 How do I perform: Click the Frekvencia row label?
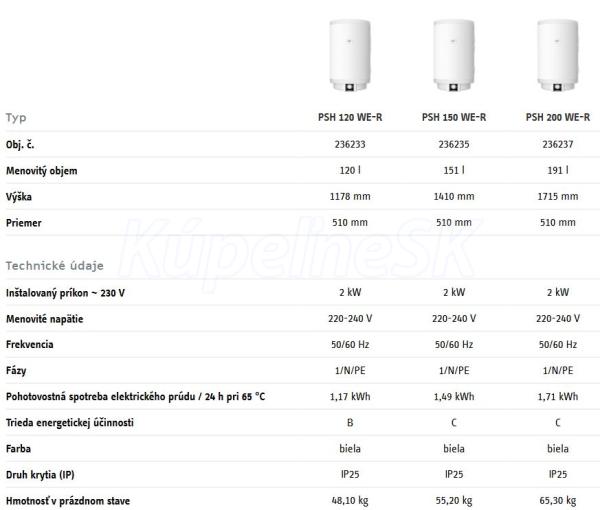click(x=29, y=344)
